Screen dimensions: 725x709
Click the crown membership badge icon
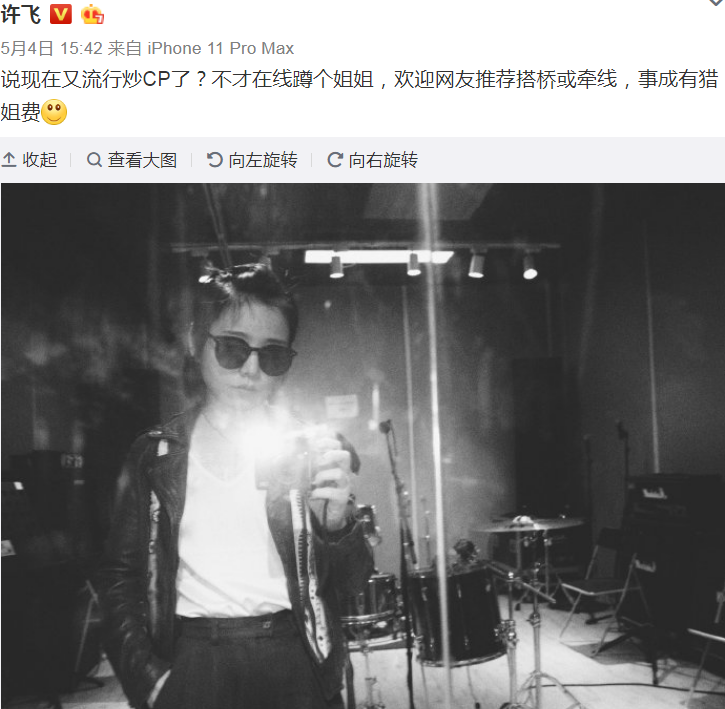pyautogui.click(x=92, y=14)
